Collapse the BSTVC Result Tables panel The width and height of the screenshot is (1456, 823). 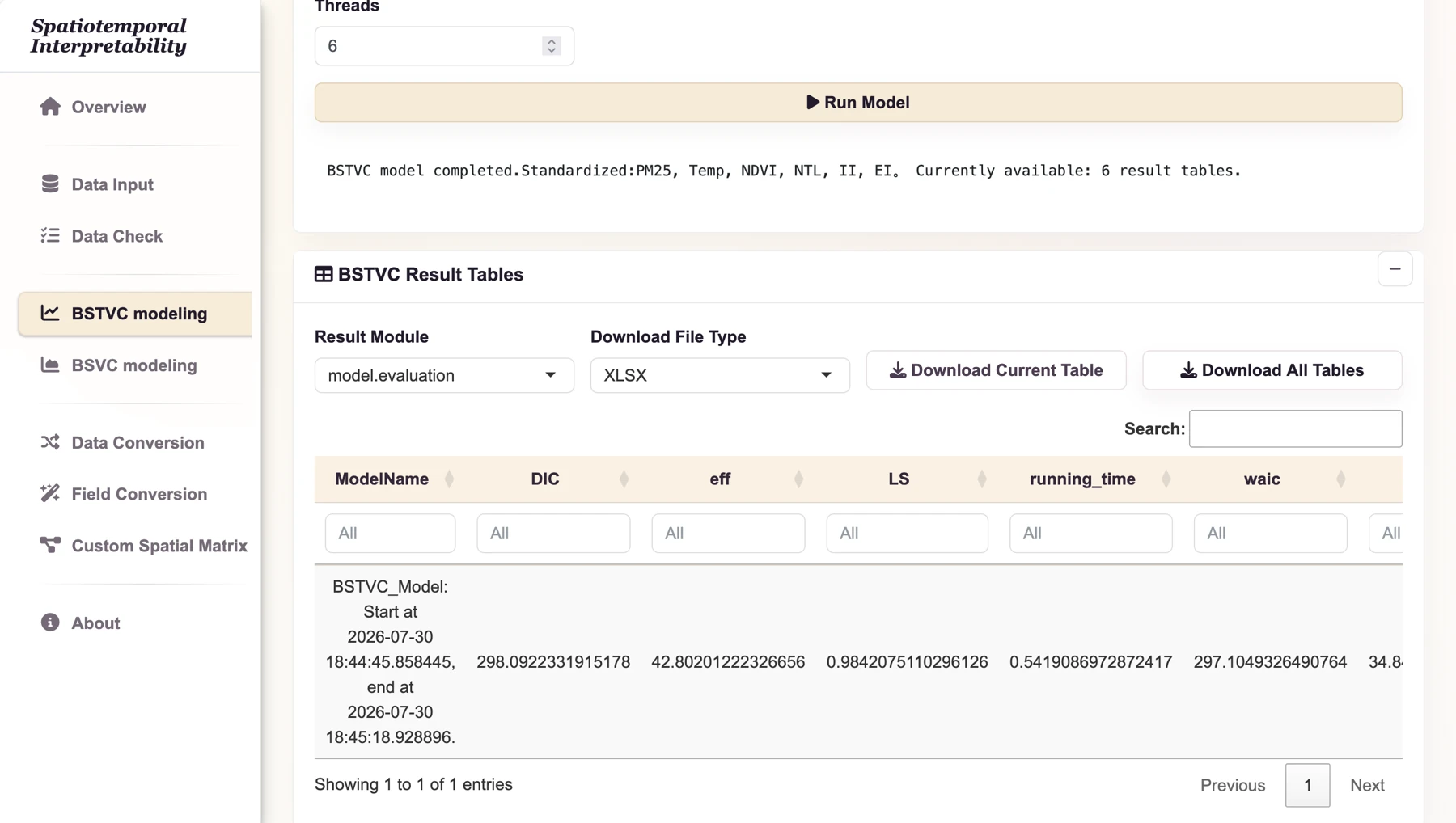pos(1395,269)
